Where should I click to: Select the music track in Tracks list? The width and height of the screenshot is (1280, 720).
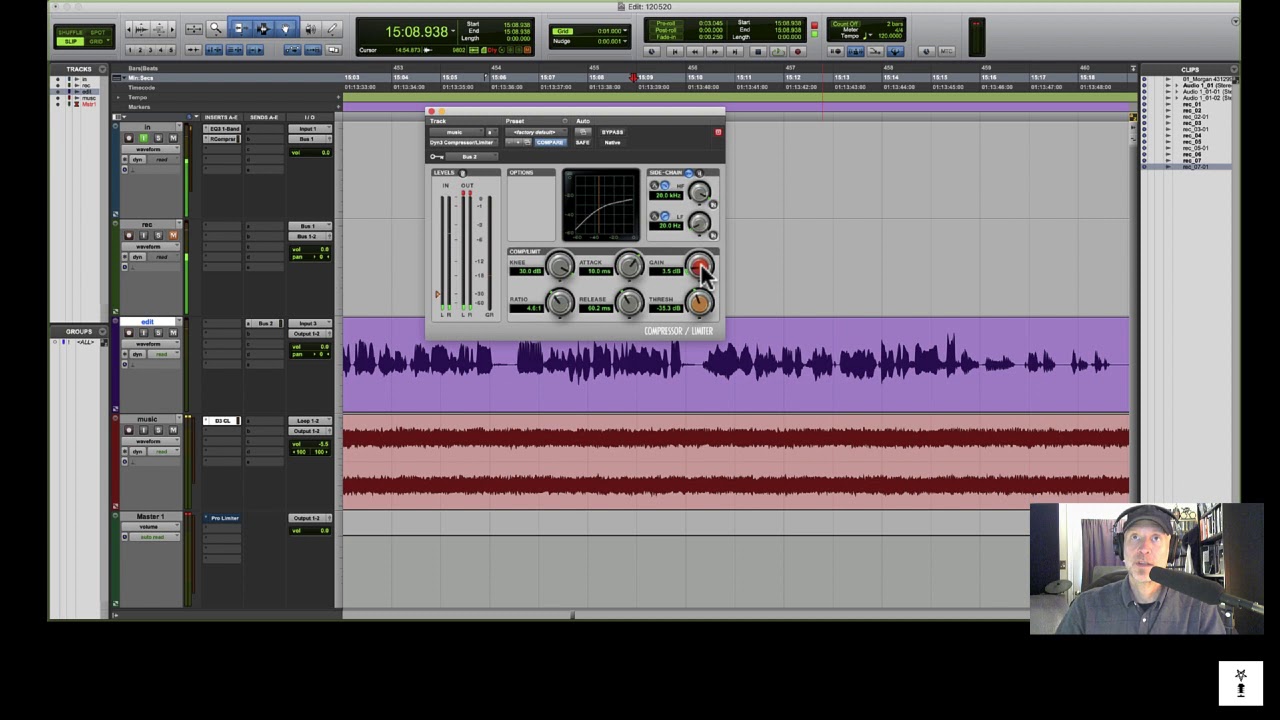point(89,98)
